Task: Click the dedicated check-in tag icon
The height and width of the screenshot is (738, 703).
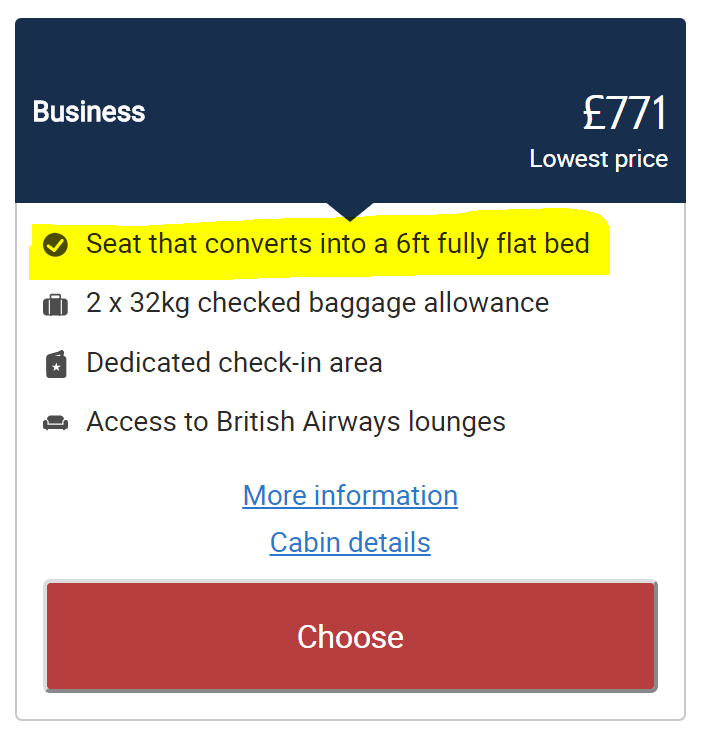Action: click(56, 363)
